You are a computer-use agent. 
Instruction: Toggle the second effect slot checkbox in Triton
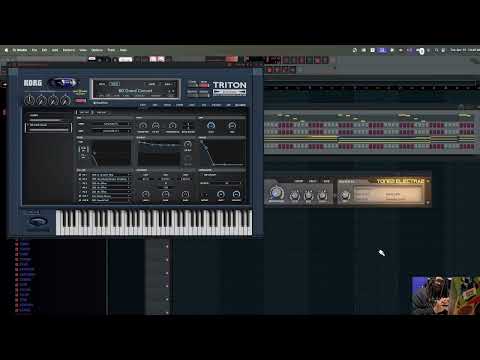[x=80, y=179]
